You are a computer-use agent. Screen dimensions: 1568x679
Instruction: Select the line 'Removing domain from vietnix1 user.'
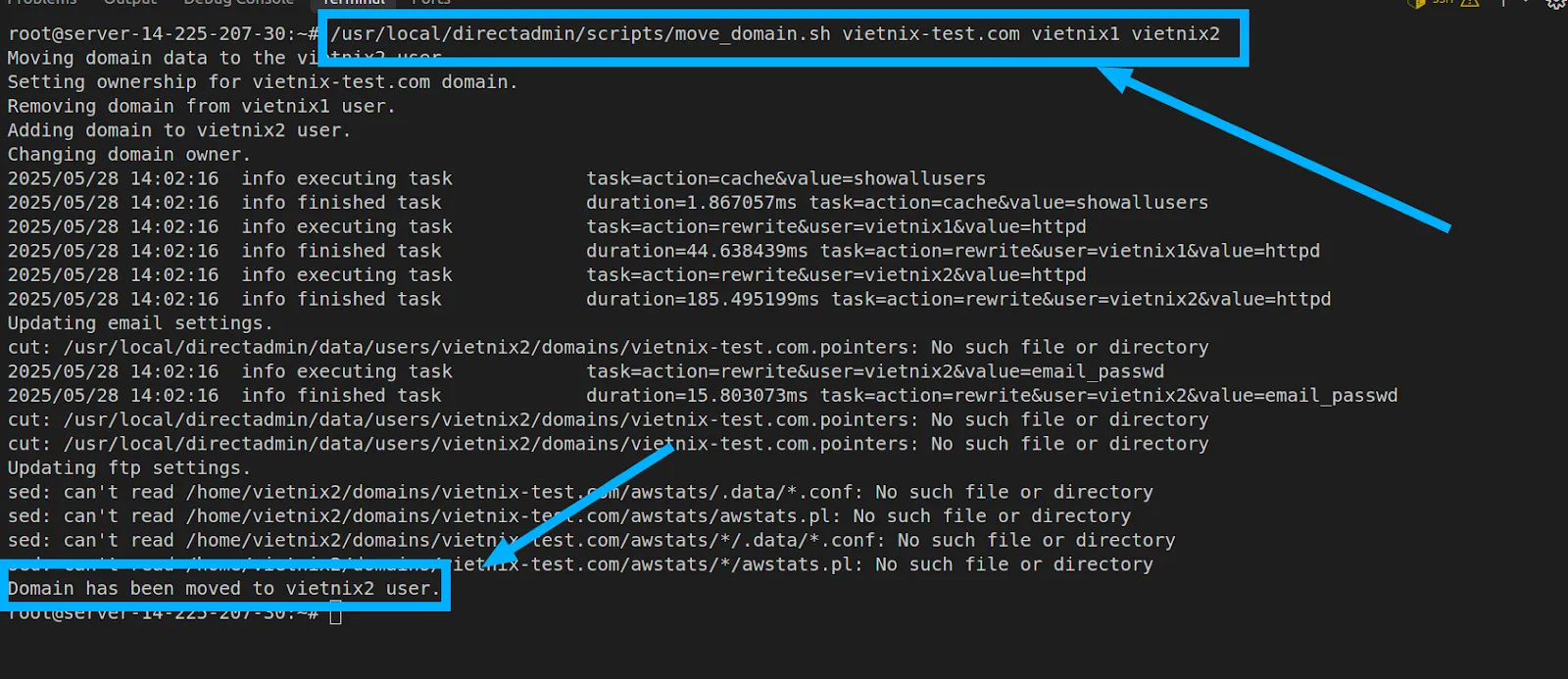pos(202,107)
